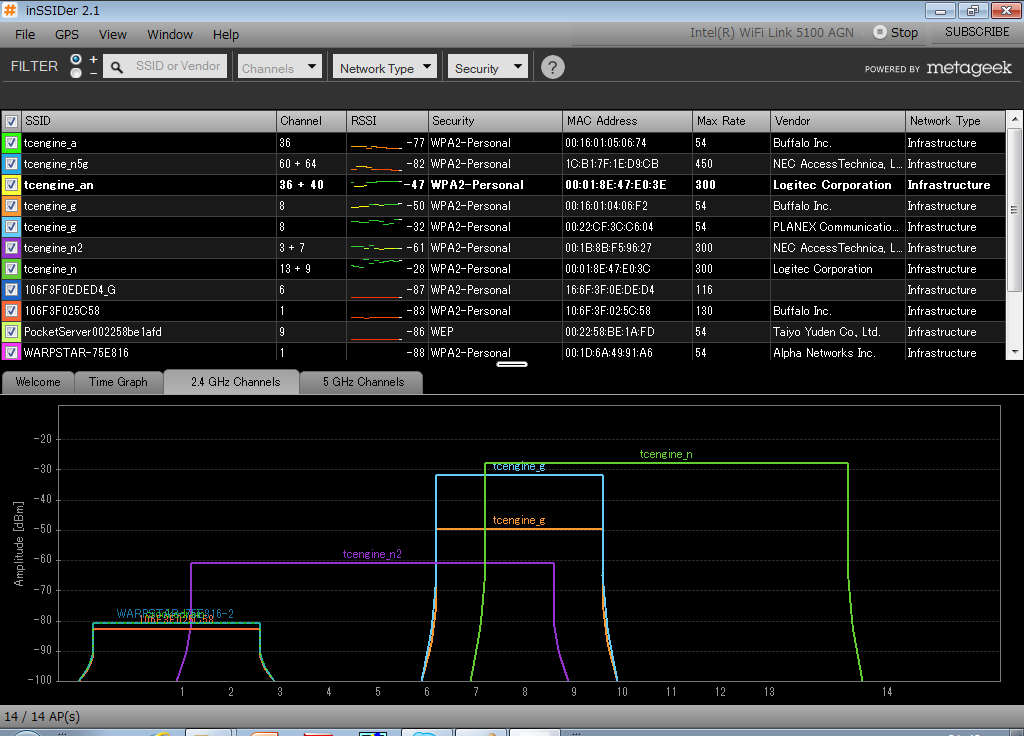Click the purple tcengine_n2 label in the graph
Image resolution: width=1024 pixels, height=736 pixels.
click(x=372, y=554)
